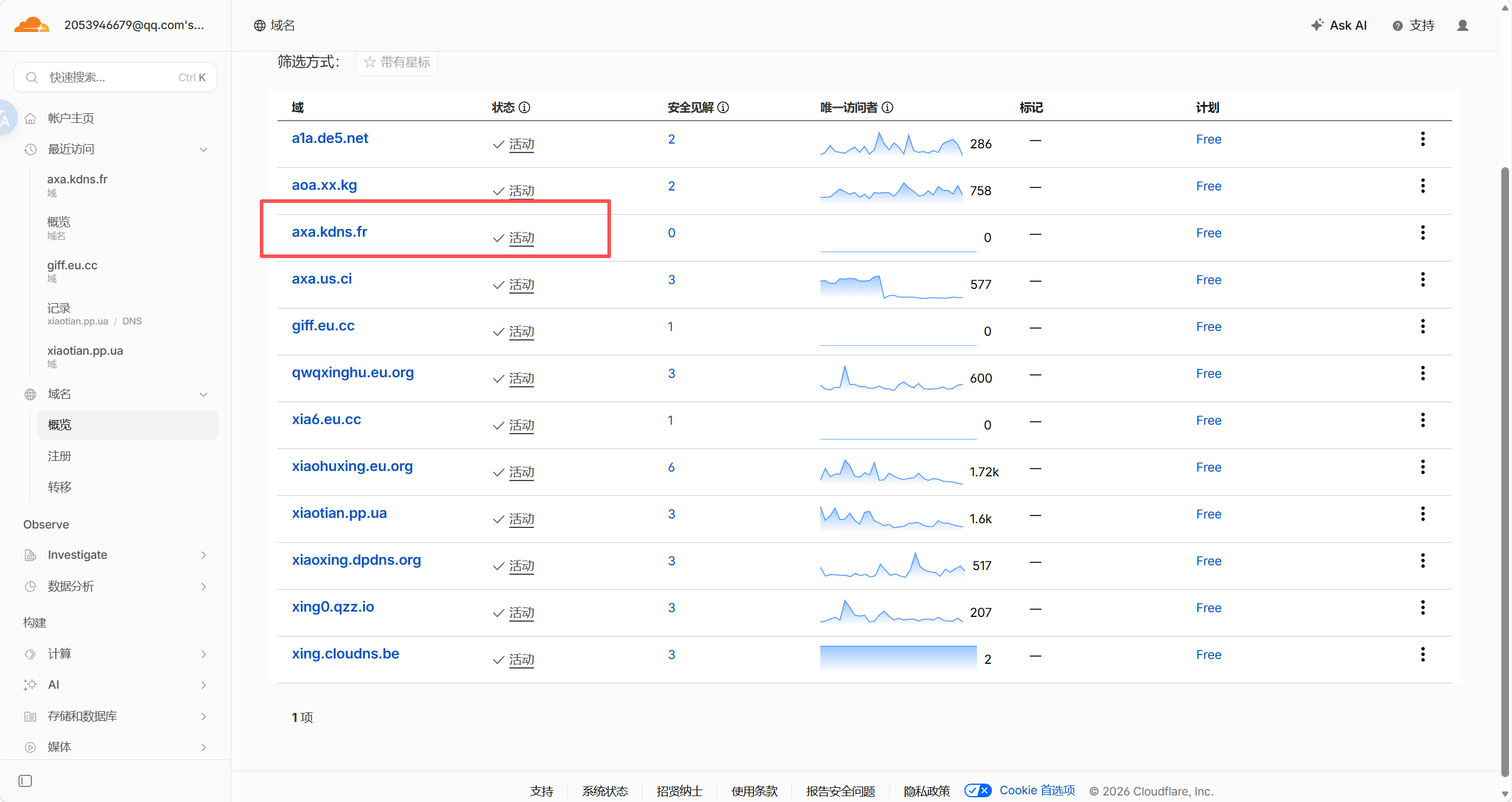This screenshot has height=802, width=1512.
Task: Collapse the 最近访问 sidebar section
Action: (x=203, y=149)
